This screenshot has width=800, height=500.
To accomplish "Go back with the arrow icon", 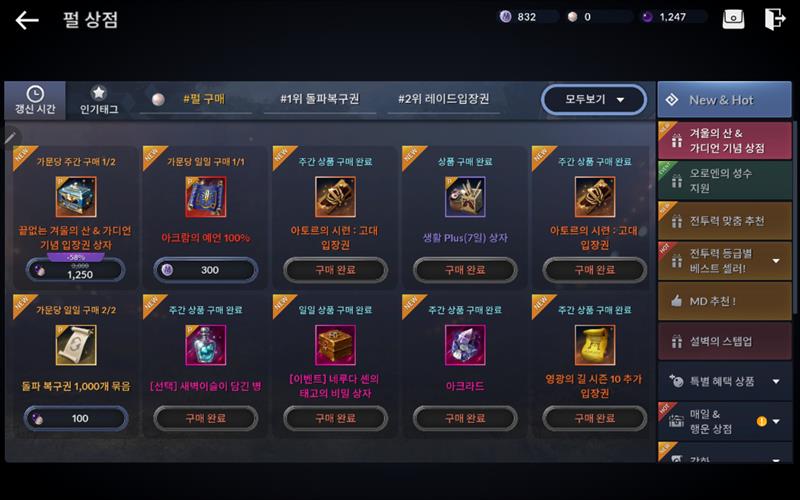I will pos(27,20).
